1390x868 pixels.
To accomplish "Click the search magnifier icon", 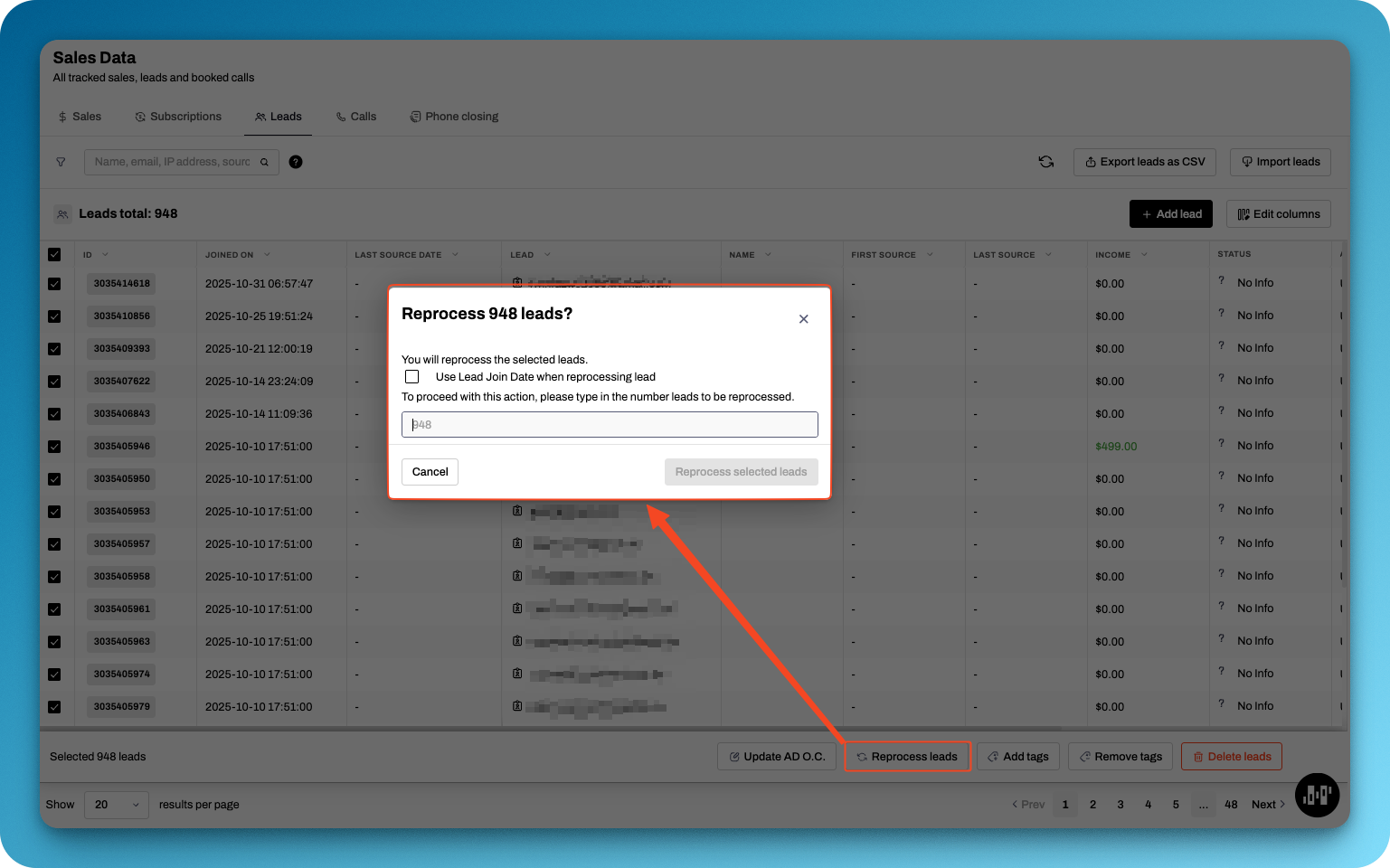I will [264, 163].
